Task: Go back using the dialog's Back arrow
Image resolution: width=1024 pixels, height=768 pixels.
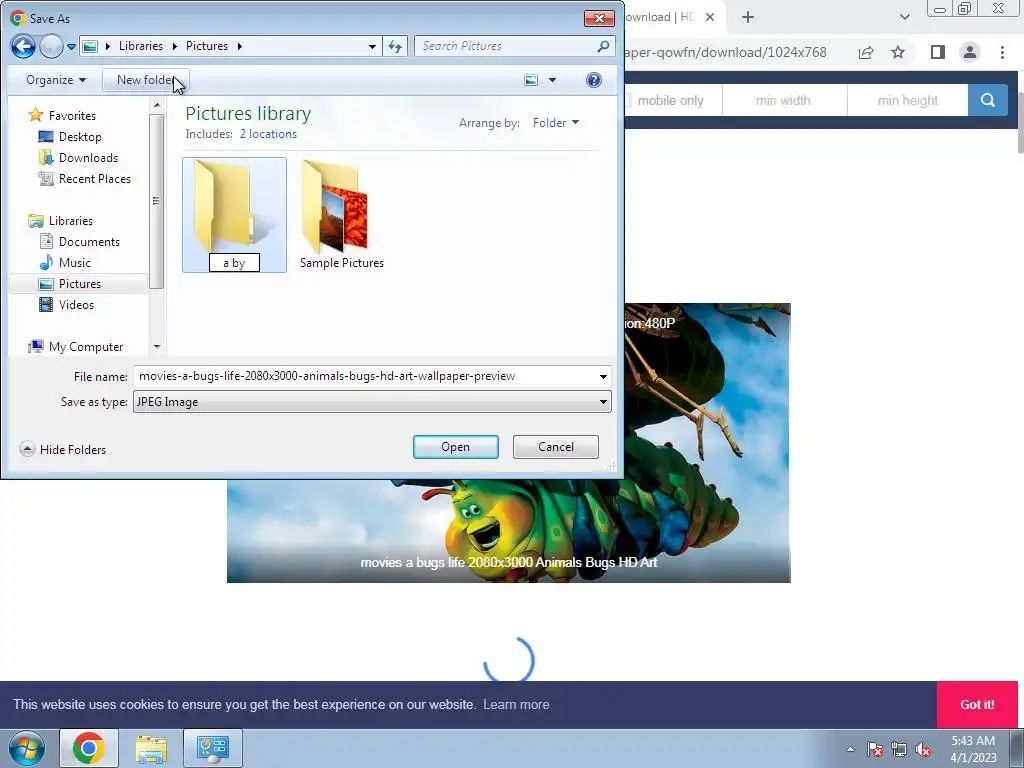Action: point(23,46)
